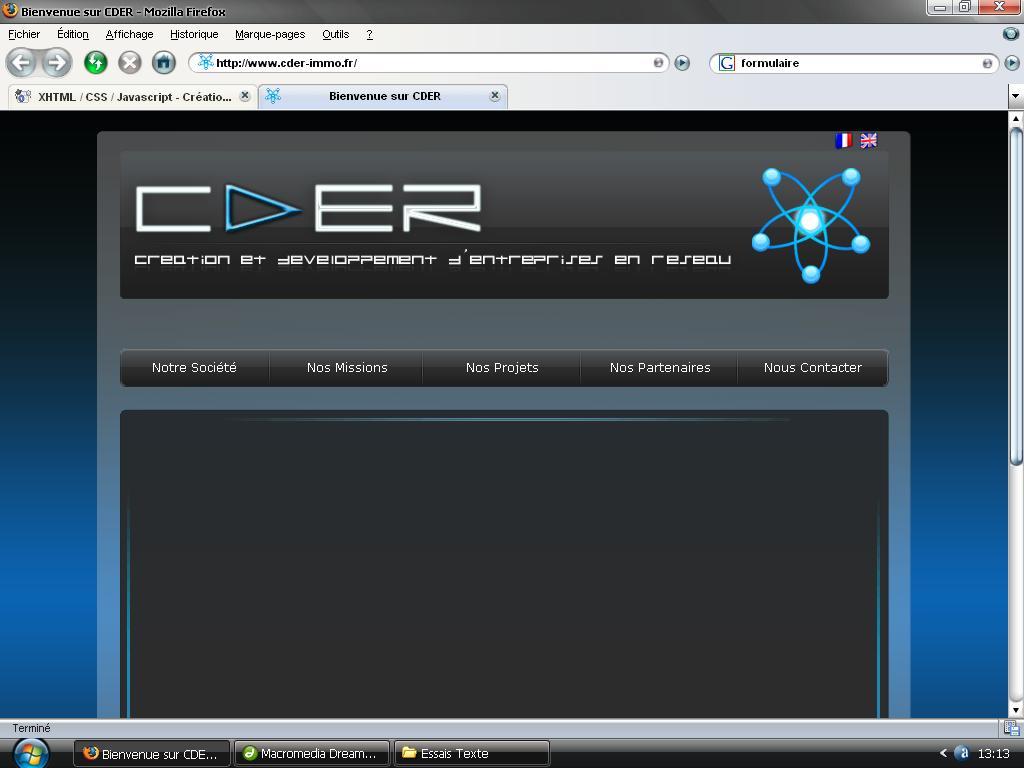Screen dimensions: 1024x768
Task: Minimize the Firefox window
Action: 940,7
